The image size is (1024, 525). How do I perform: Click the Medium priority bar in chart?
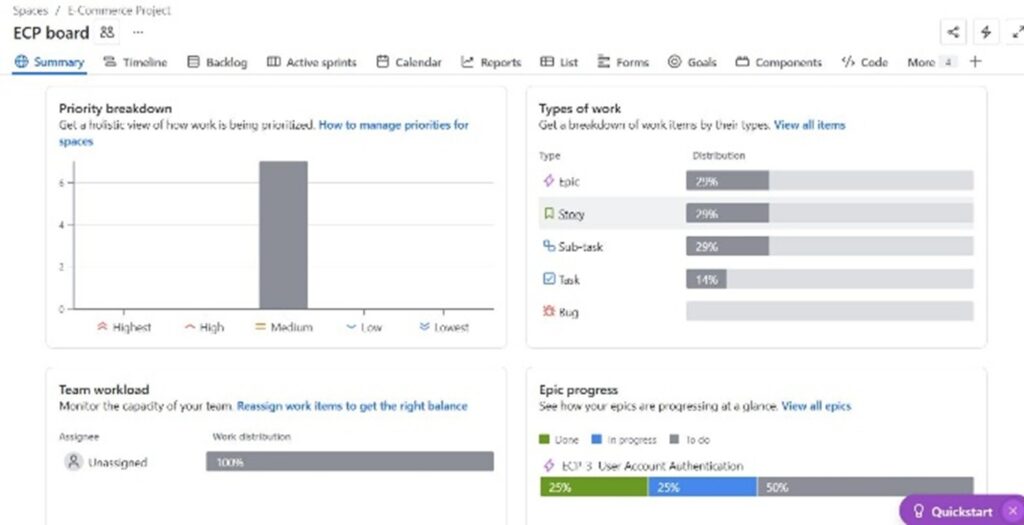(x=283, y=235)
